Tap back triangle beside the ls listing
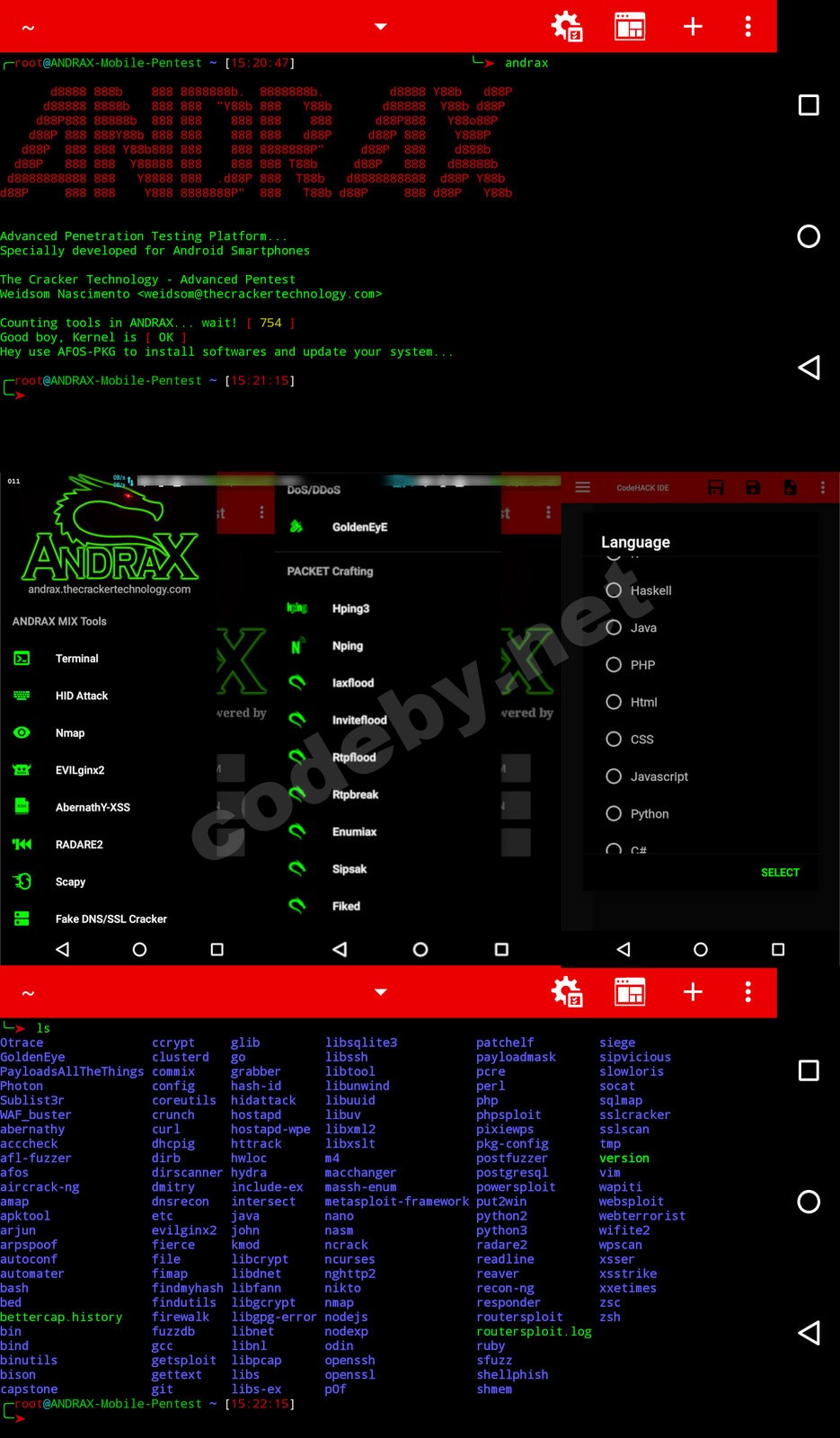The image size is (840, 1438). [809, 1333]
